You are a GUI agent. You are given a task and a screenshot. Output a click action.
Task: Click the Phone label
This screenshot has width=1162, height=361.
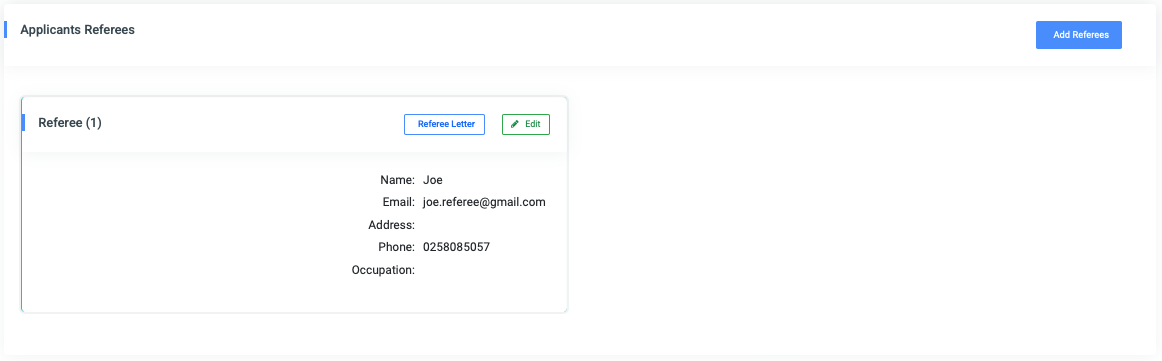click(396, 247)
